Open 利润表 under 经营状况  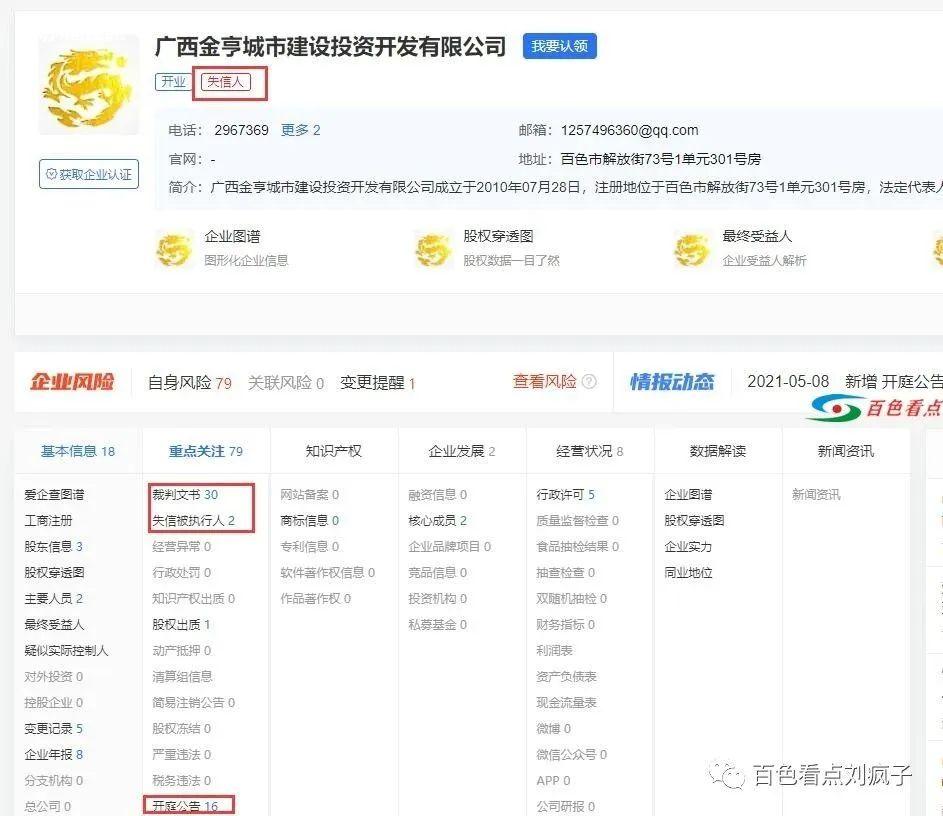[554, 651]
